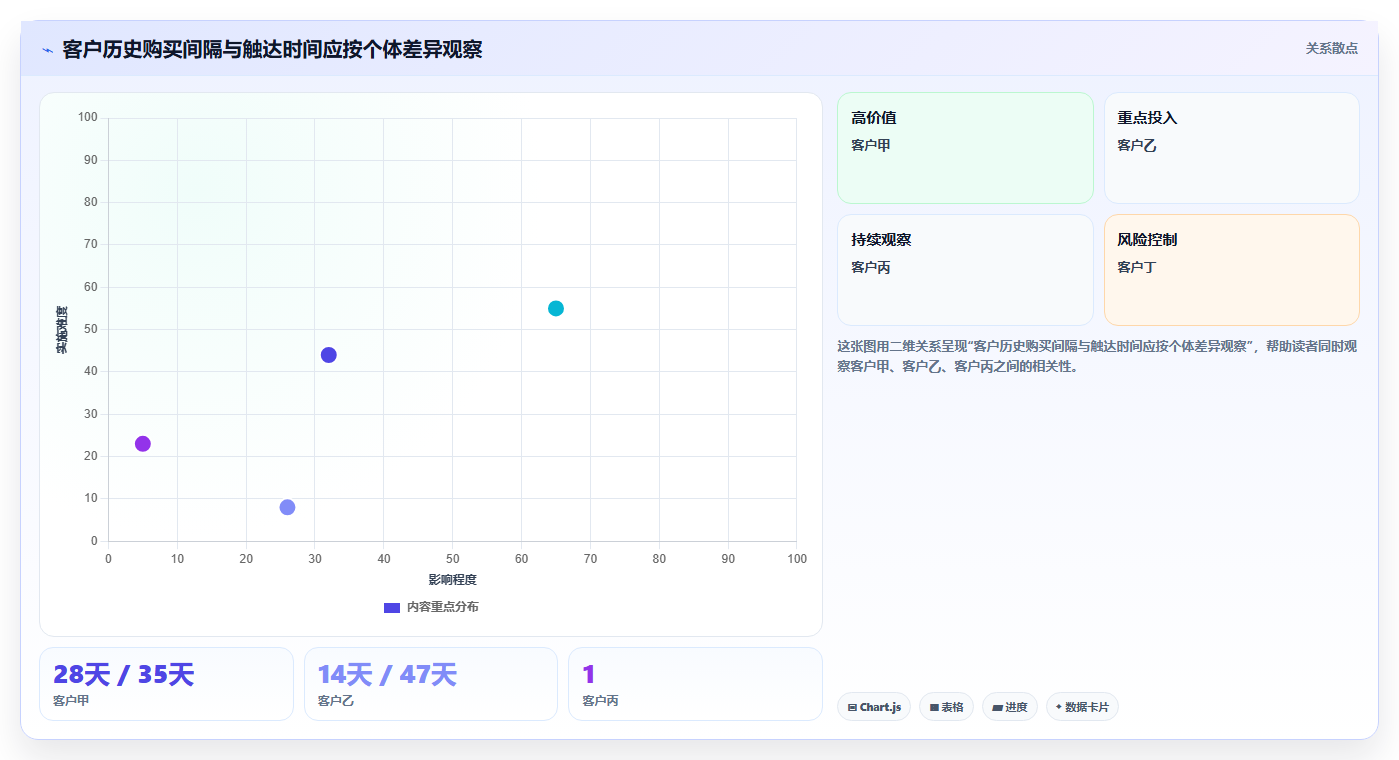
Task: Click the 表格 tag
Action: 946,707
